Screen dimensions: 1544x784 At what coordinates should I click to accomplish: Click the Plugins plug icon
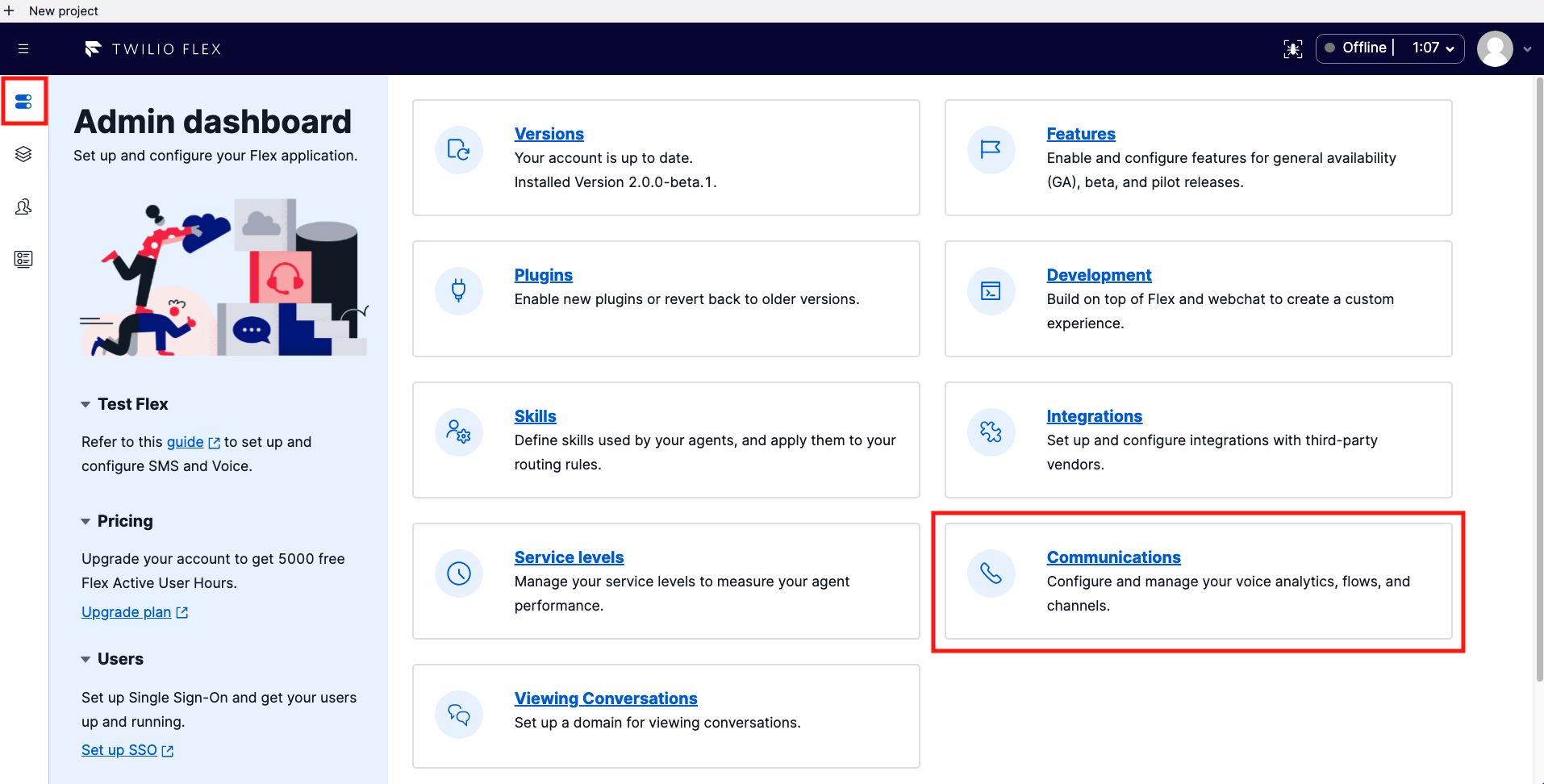(459, 291)
